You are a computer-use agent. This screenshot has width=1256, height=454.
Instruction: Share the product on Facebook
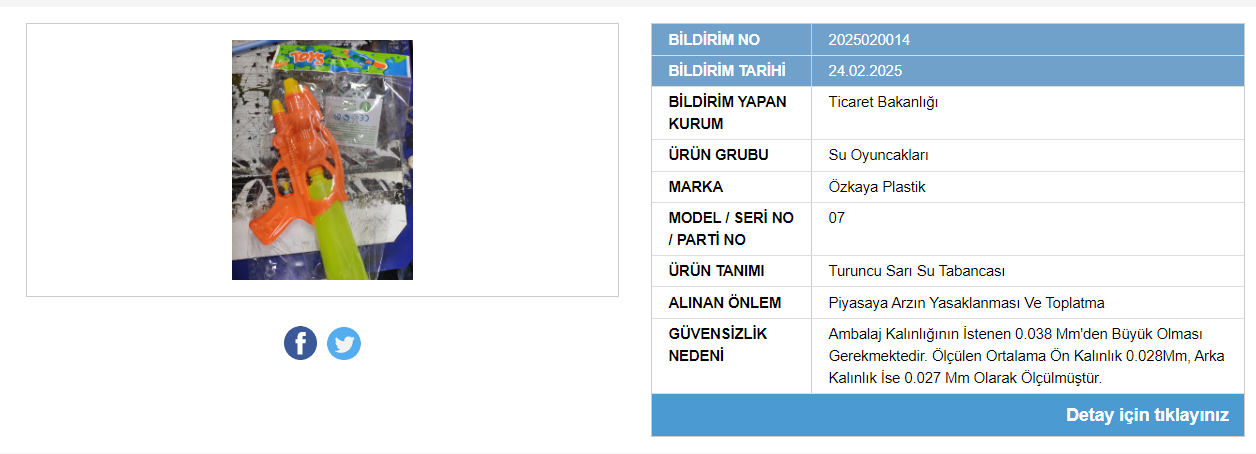tap(300, 343)
